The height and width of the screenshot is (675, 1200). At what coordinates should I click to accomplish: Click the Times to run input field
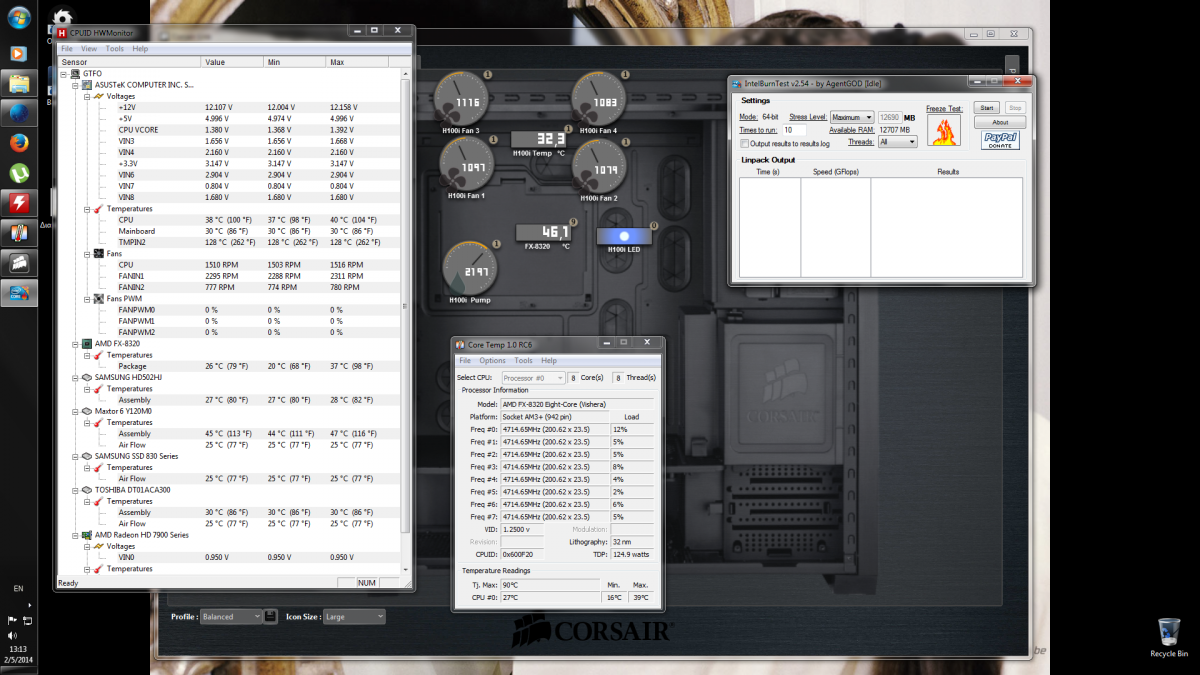pos(794,130)
